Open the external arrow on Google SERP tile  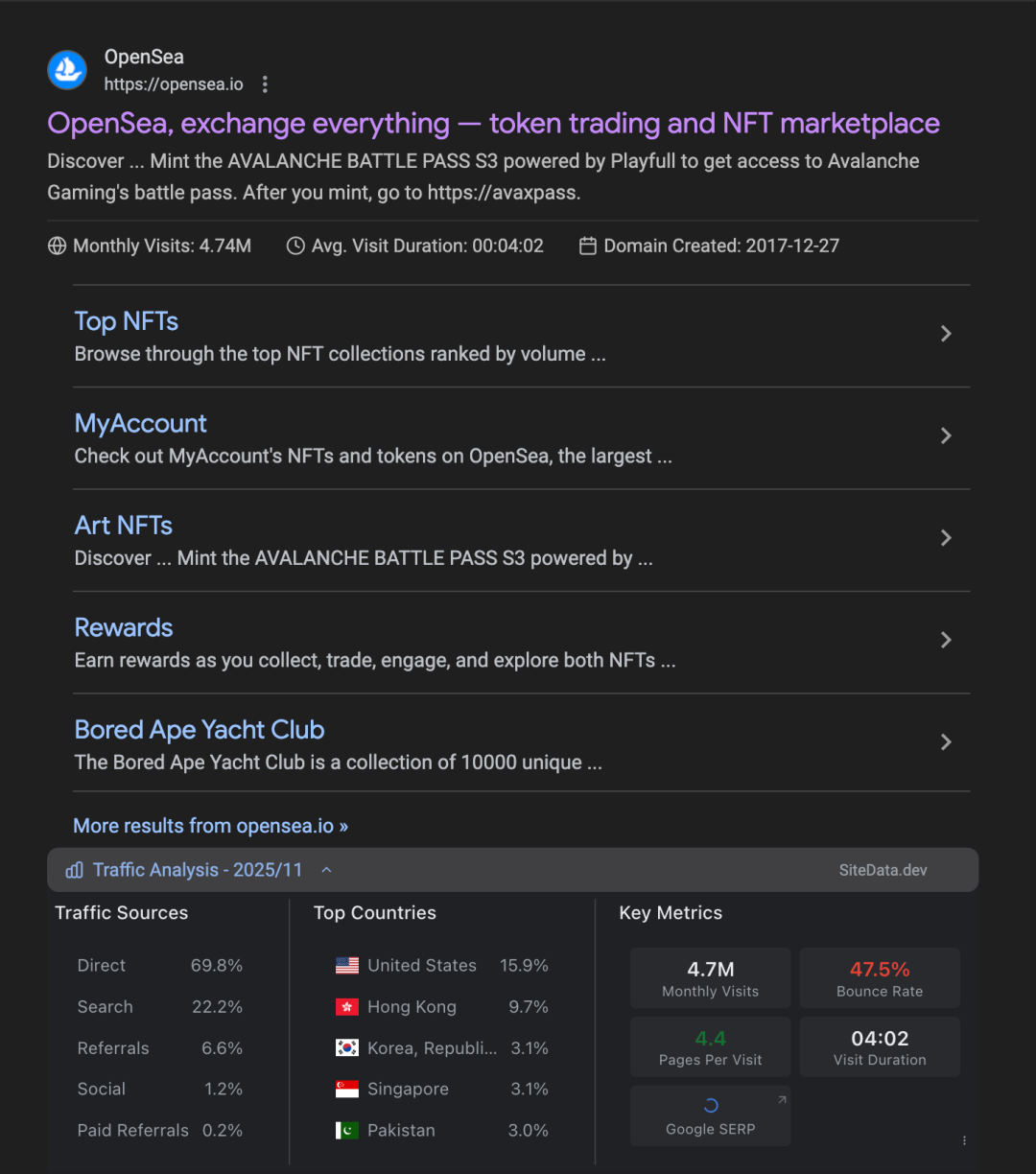coord(782,1100)
